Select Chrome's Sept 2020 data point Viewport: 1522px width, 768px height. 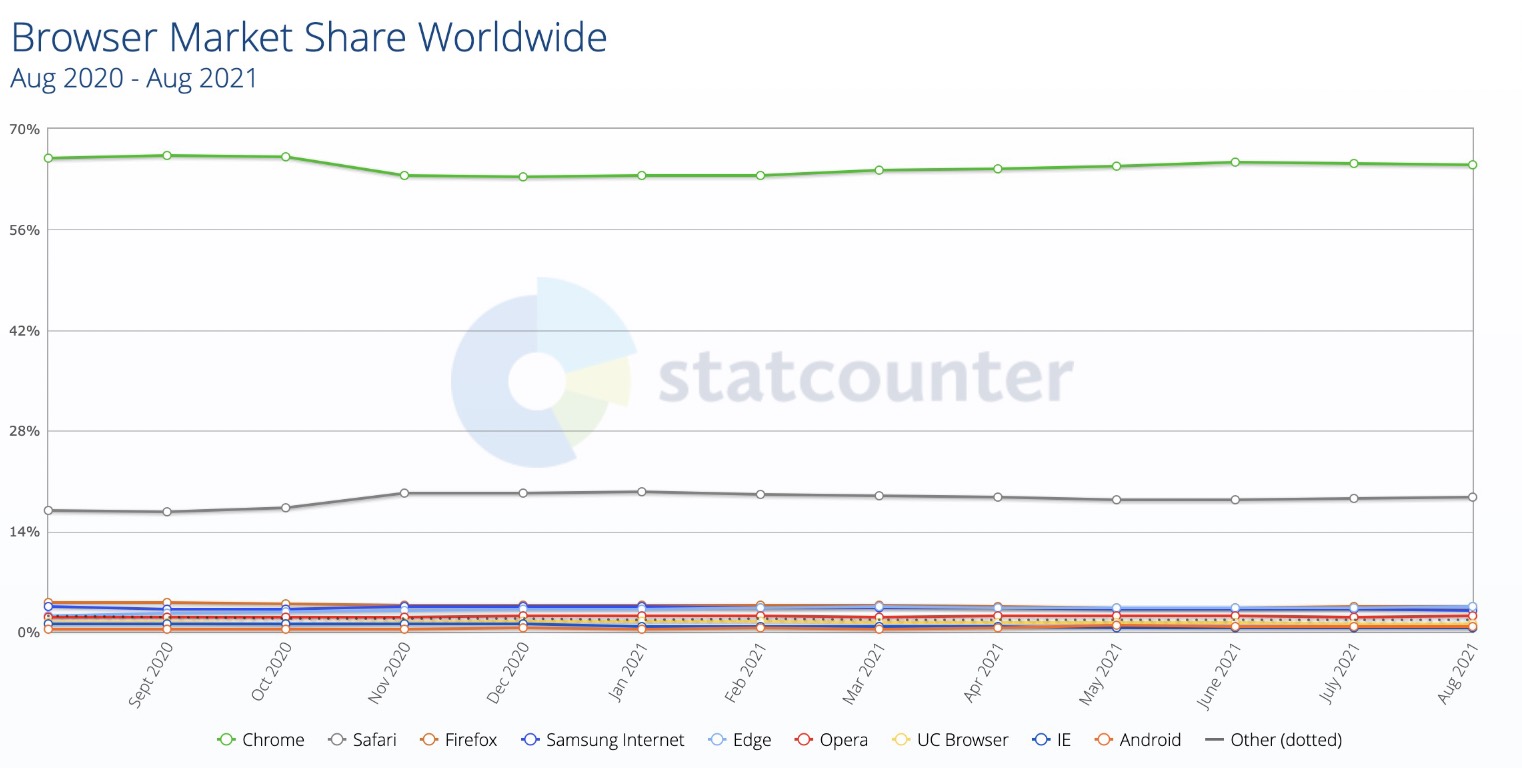pos(167,155)
